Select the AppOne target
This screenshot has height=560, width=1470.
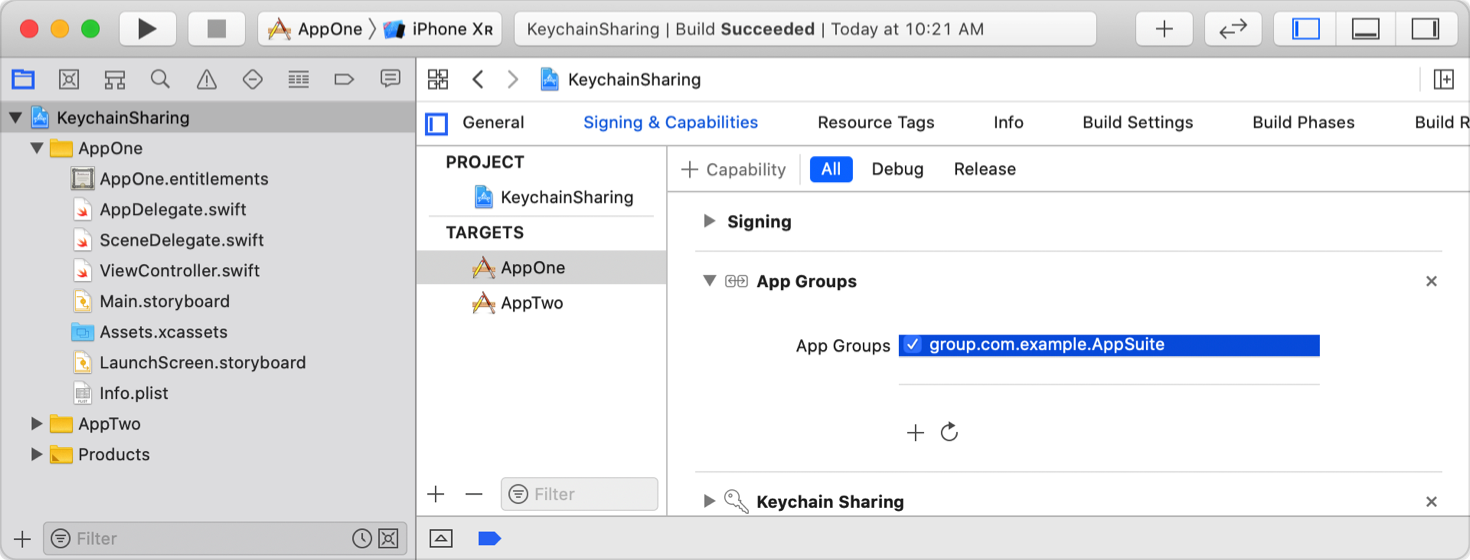coord(541,267)
